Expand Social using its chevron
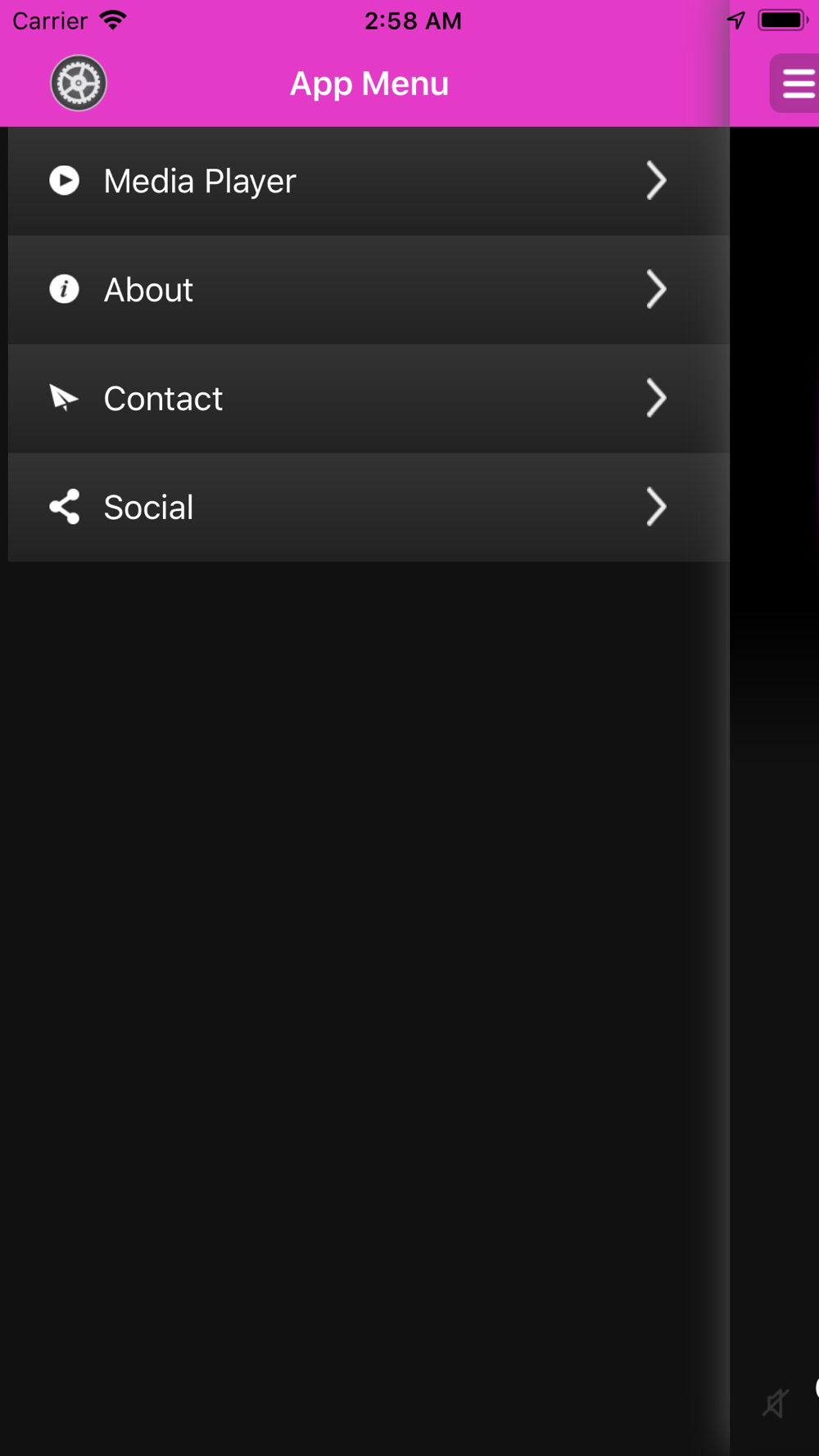819x1456 pixels. [656, 507]
